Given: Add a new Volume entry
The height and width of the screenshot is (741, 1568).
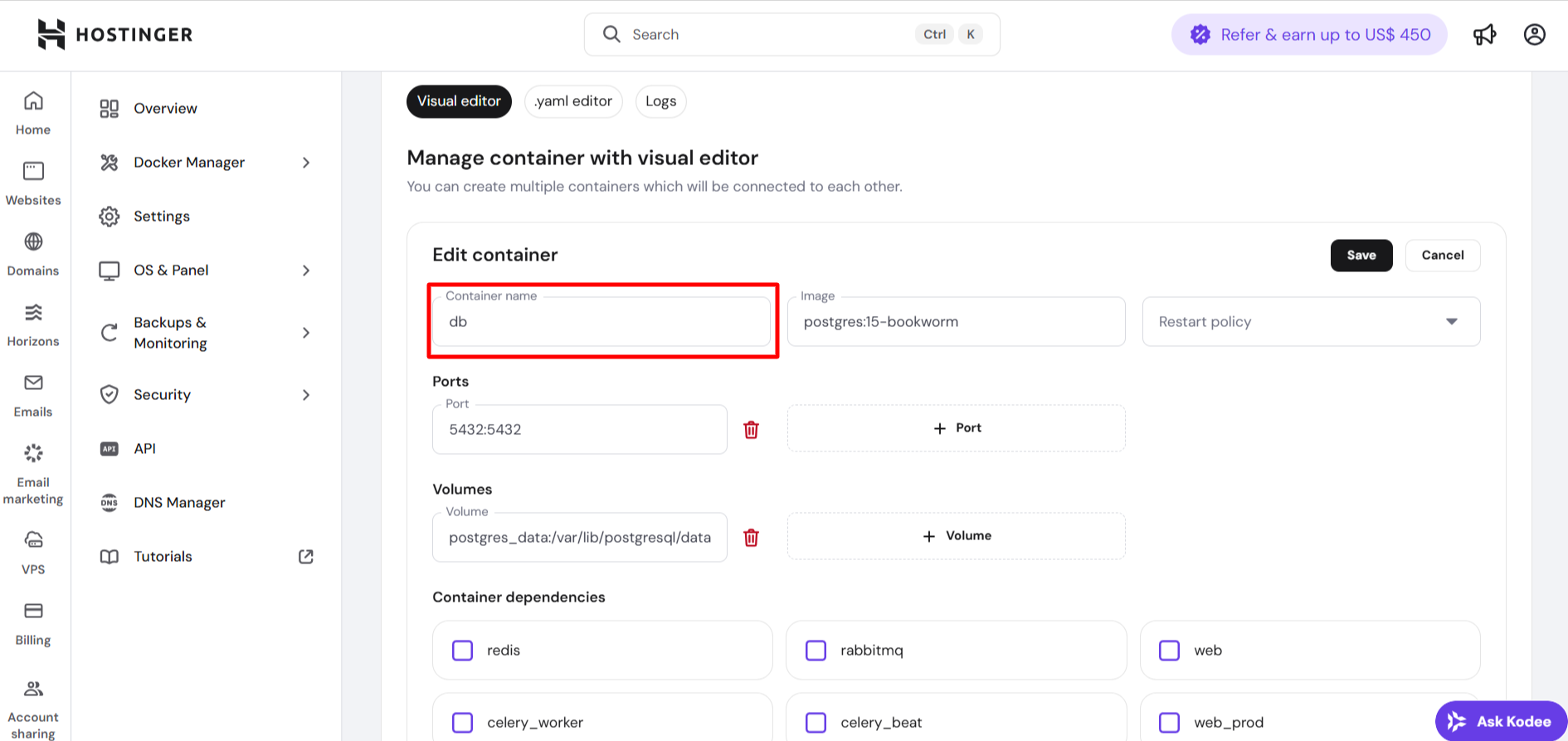Looking at the screenshot, I should click(956, 536).
